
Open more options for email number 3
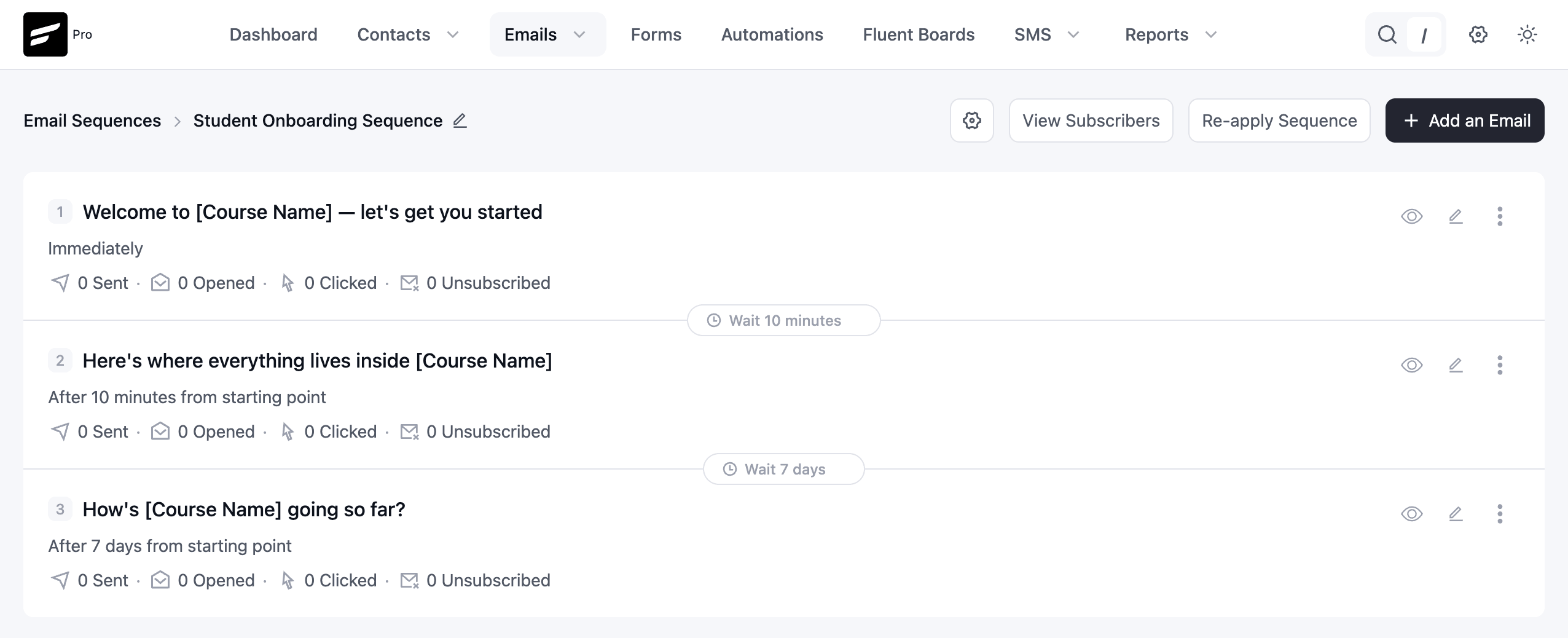click(1500, 514)
